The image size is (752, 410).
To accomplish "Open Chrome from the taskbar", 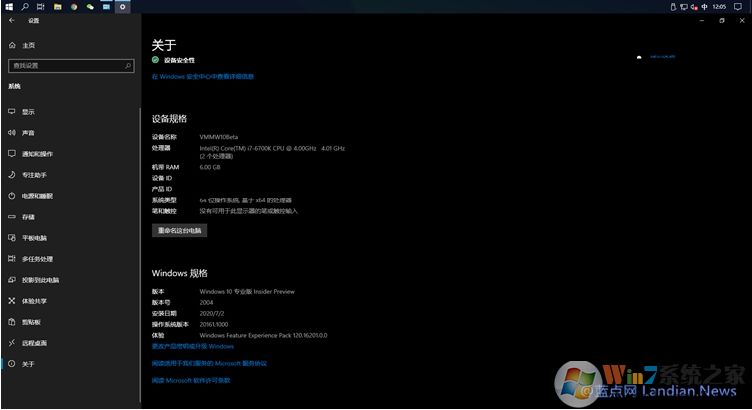I will [x=74, y=7].
